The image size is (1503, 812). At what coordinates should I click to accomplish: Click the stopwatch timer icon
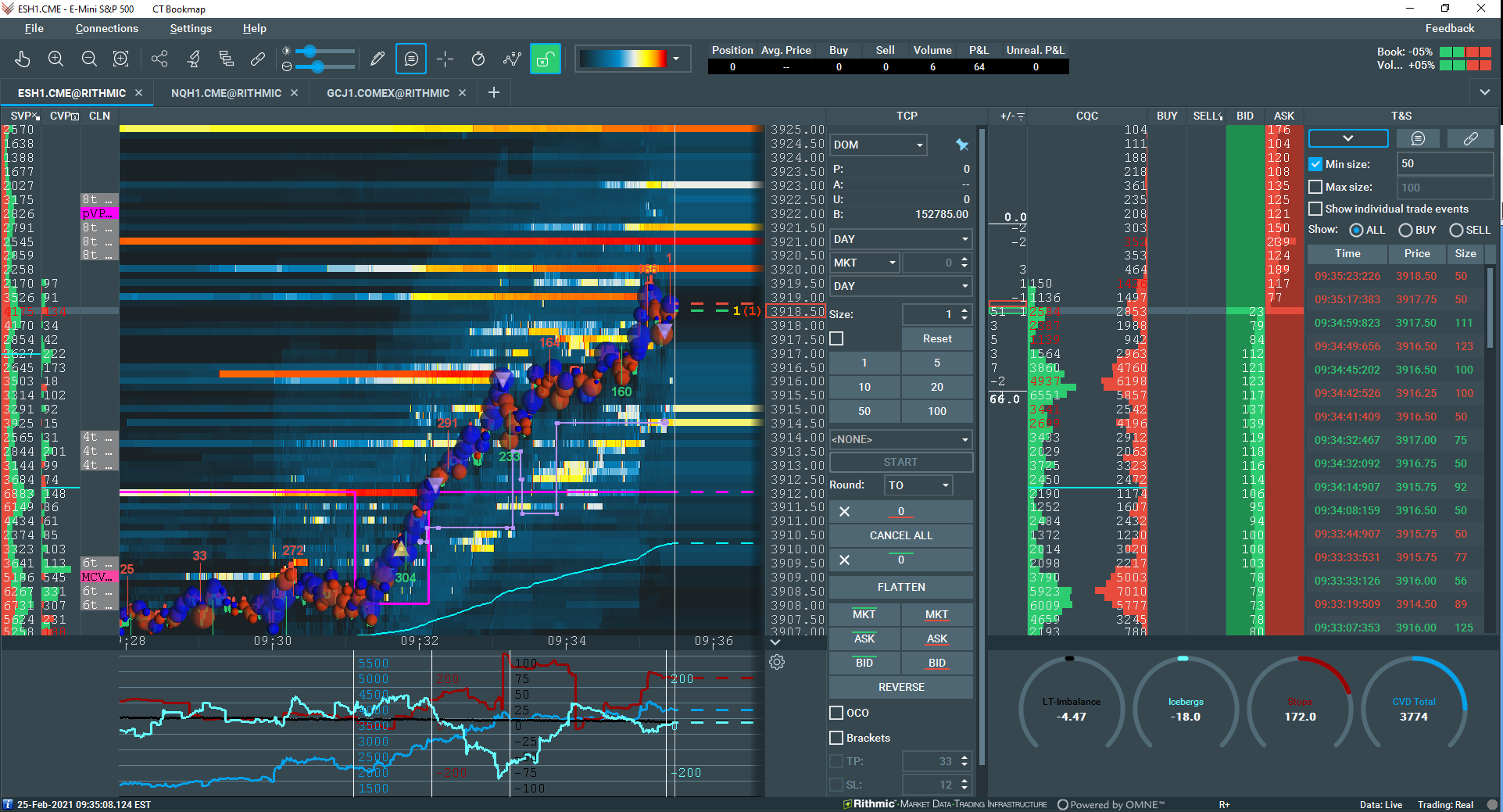[x=478, y=59]
